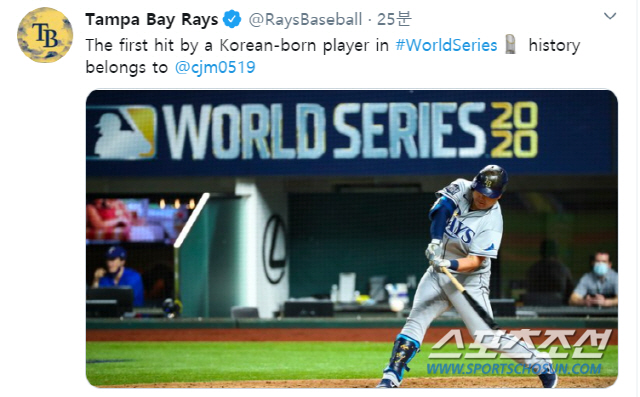Image resolution: width=640 pixels, height=397 pixels.
Task: Click the trophy emoji after #WorldSeries
Action: [510, 44]
